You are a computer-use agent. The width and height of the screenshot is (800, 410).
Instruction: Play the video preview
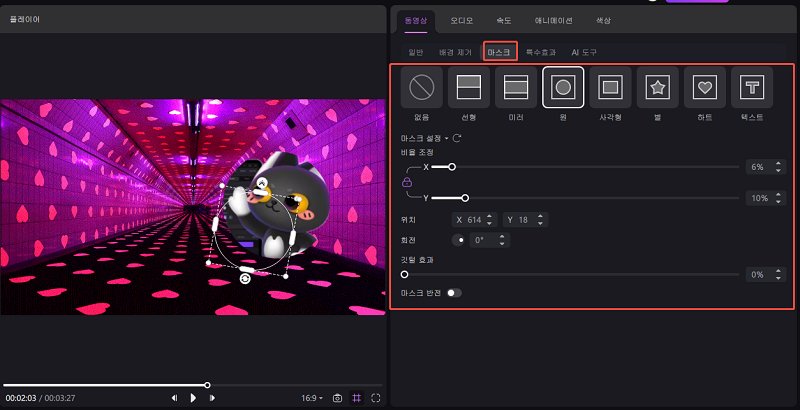(x=193, y=398)
